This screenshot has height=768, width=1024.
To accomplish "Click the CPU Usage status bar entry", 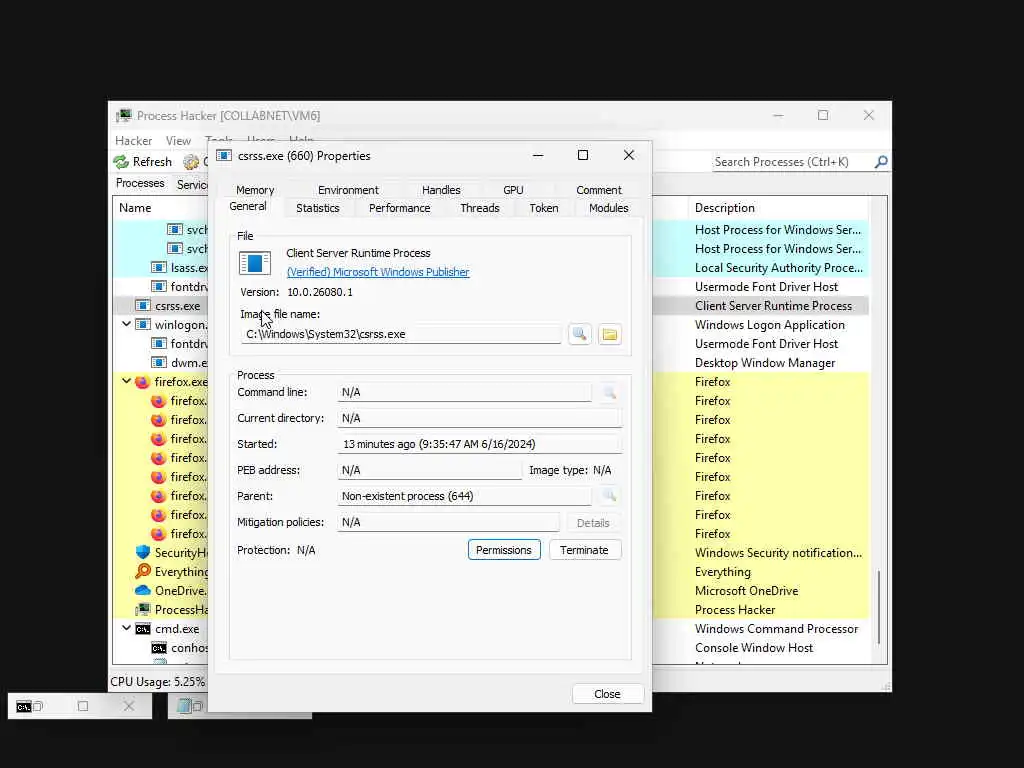I will 157,682.
